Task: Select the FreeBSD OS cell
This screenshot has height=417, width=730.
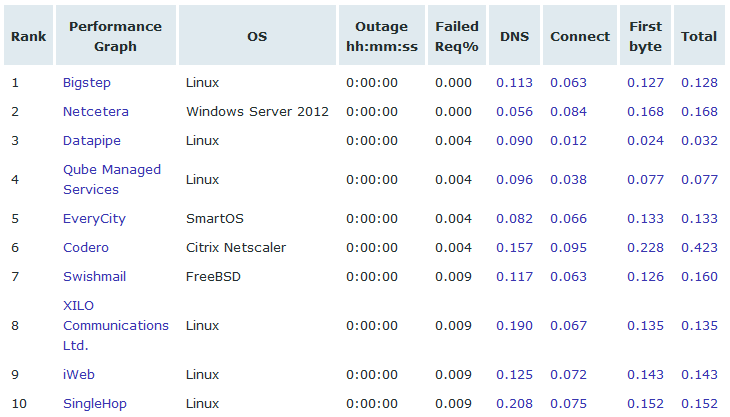Action: [x=213, y=276]
